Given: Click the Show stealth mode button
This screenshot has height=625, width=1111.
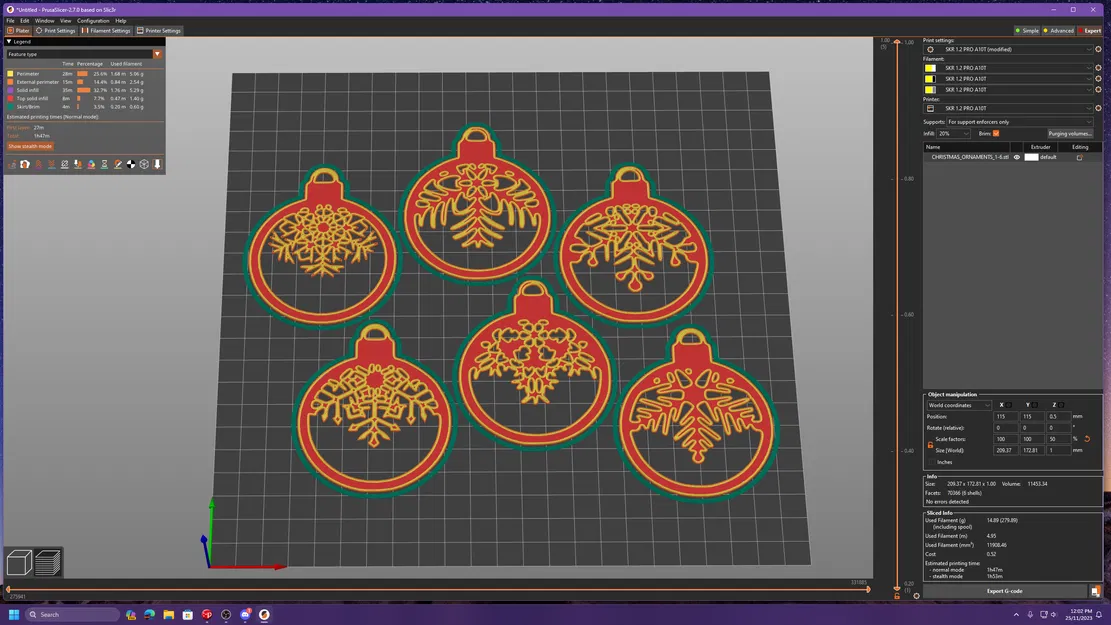Looking at the screenshot, I should (30, 146).
